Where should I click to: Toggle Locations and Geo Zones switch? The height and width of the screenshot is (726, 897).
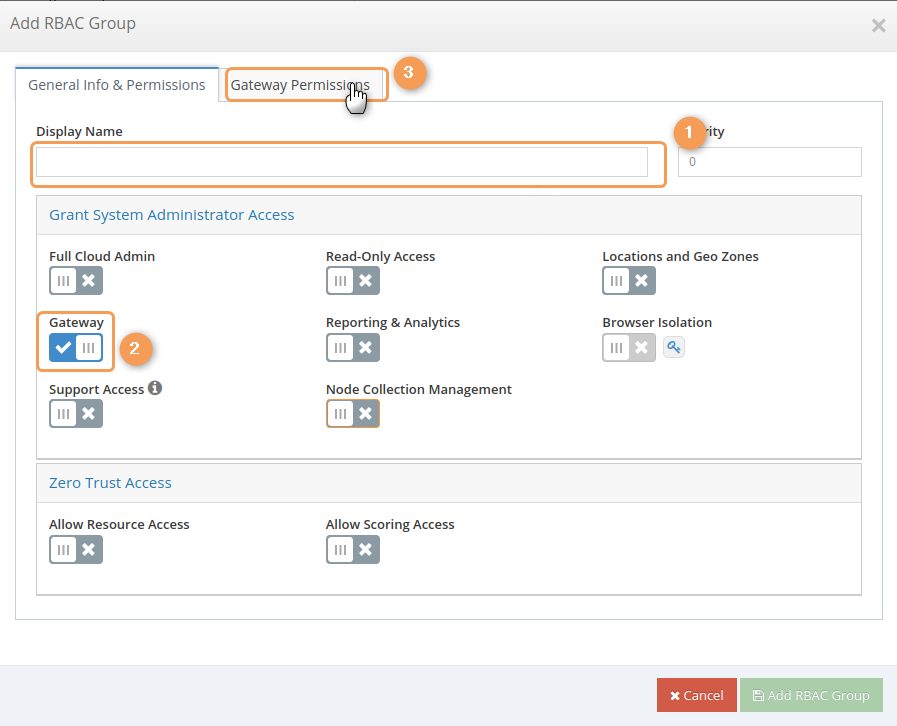coord(629,281)
